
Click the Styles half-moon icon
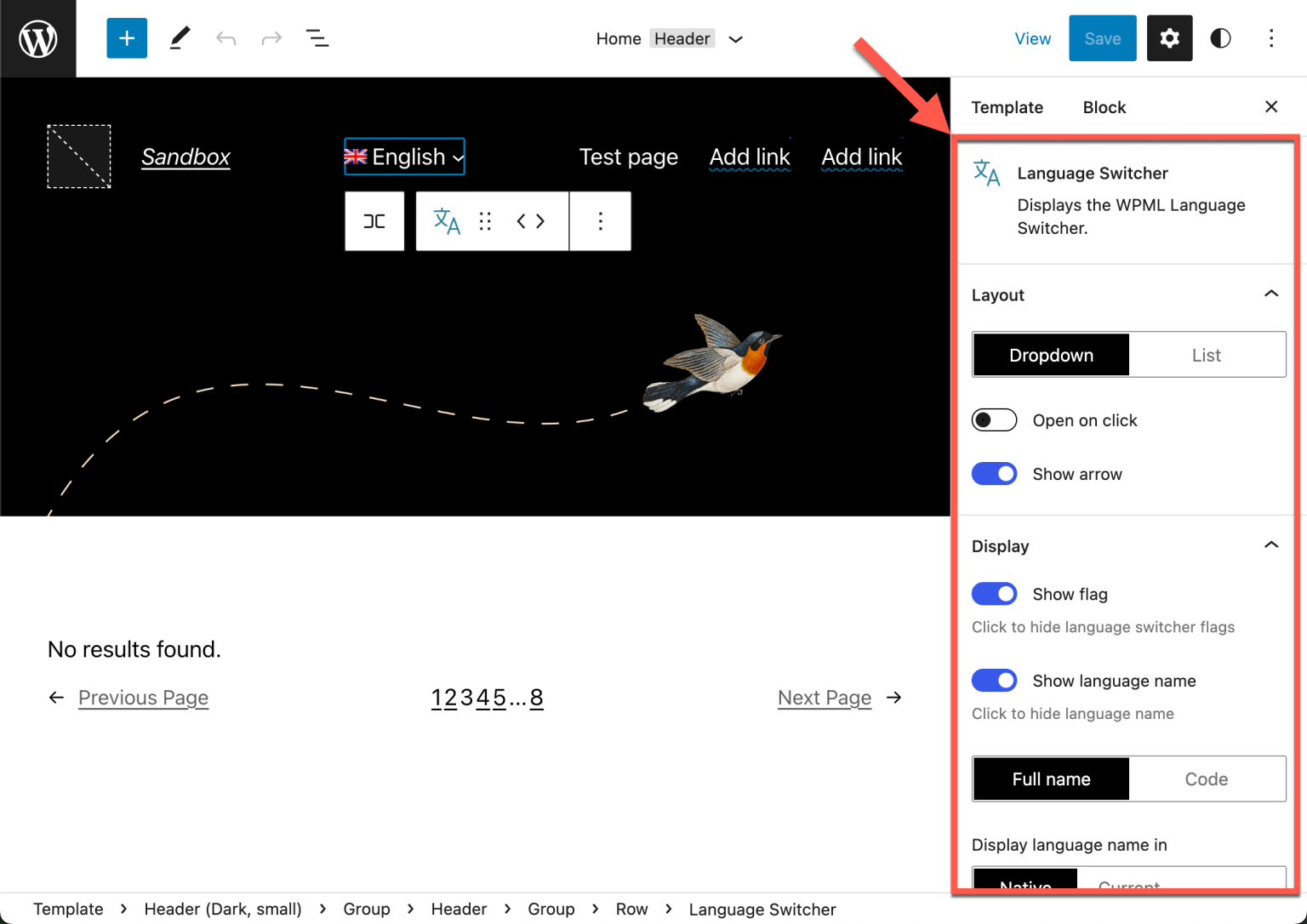pyautogui.click(x=1220, y=37)
